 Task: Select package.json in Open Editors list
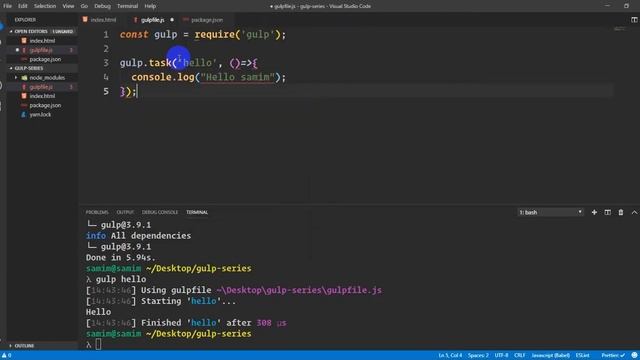coord(45,60)
